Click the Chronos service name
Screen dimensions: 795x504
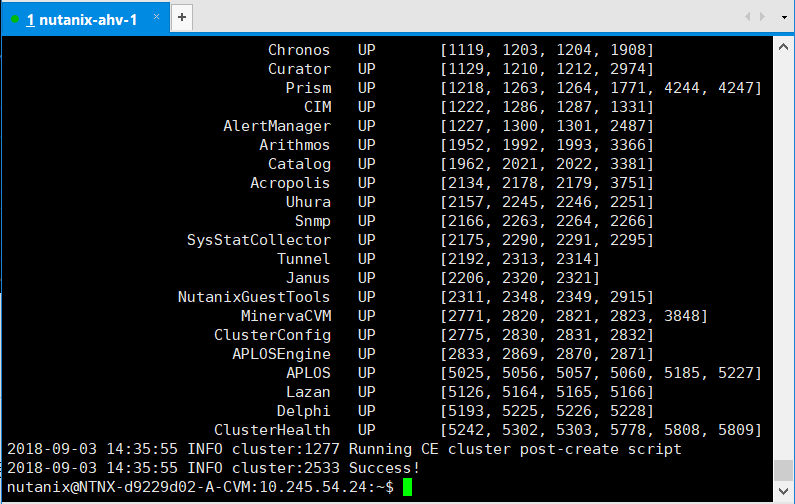pyautogui.click(x=299, y=50)
